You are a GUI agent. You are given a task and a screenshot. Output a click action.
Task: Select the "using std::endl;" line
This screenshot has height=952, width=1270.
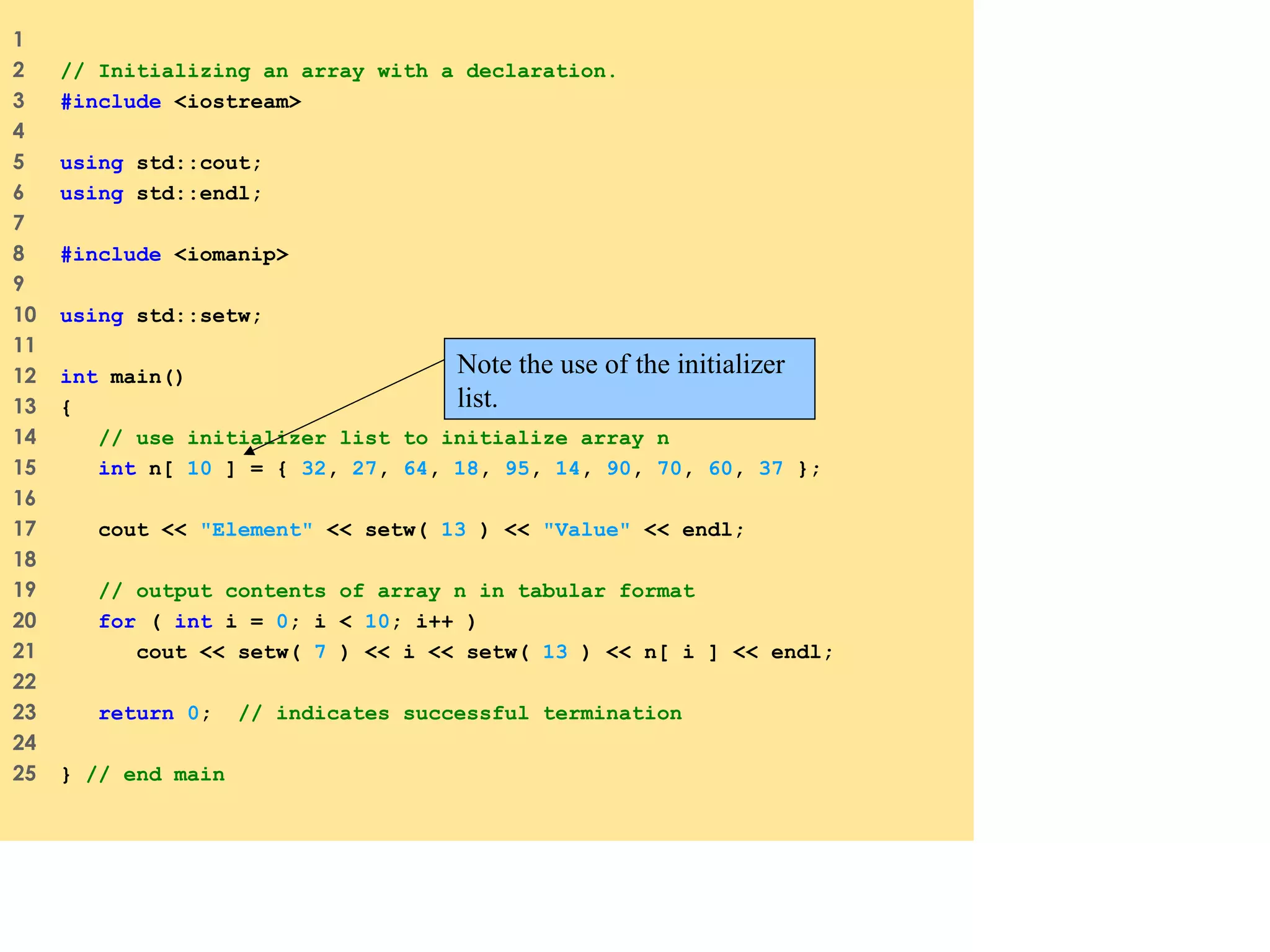[161, 193]
